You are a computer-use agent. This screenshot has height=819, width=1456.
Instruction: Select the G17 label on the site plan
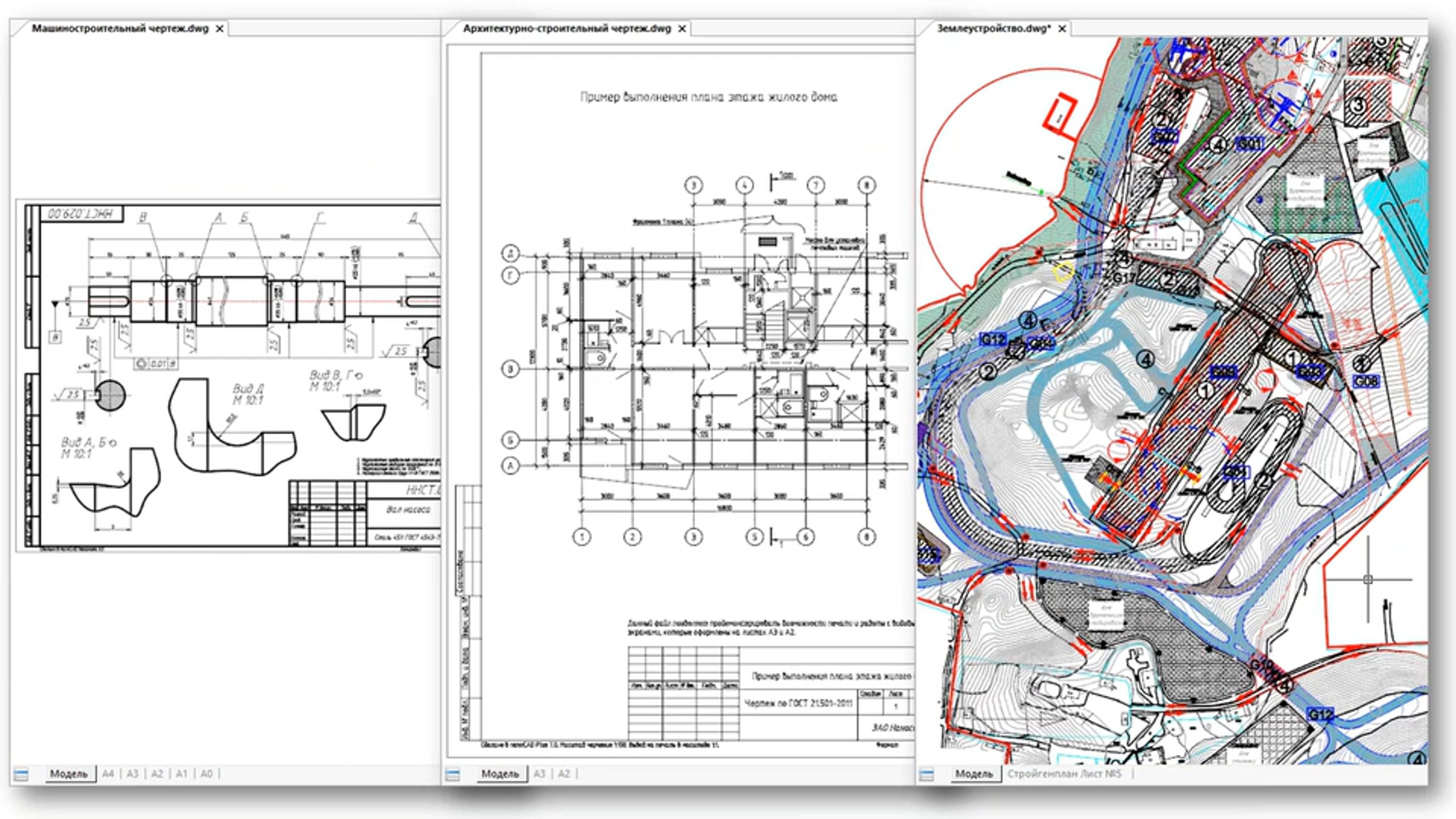[1124, 278]
